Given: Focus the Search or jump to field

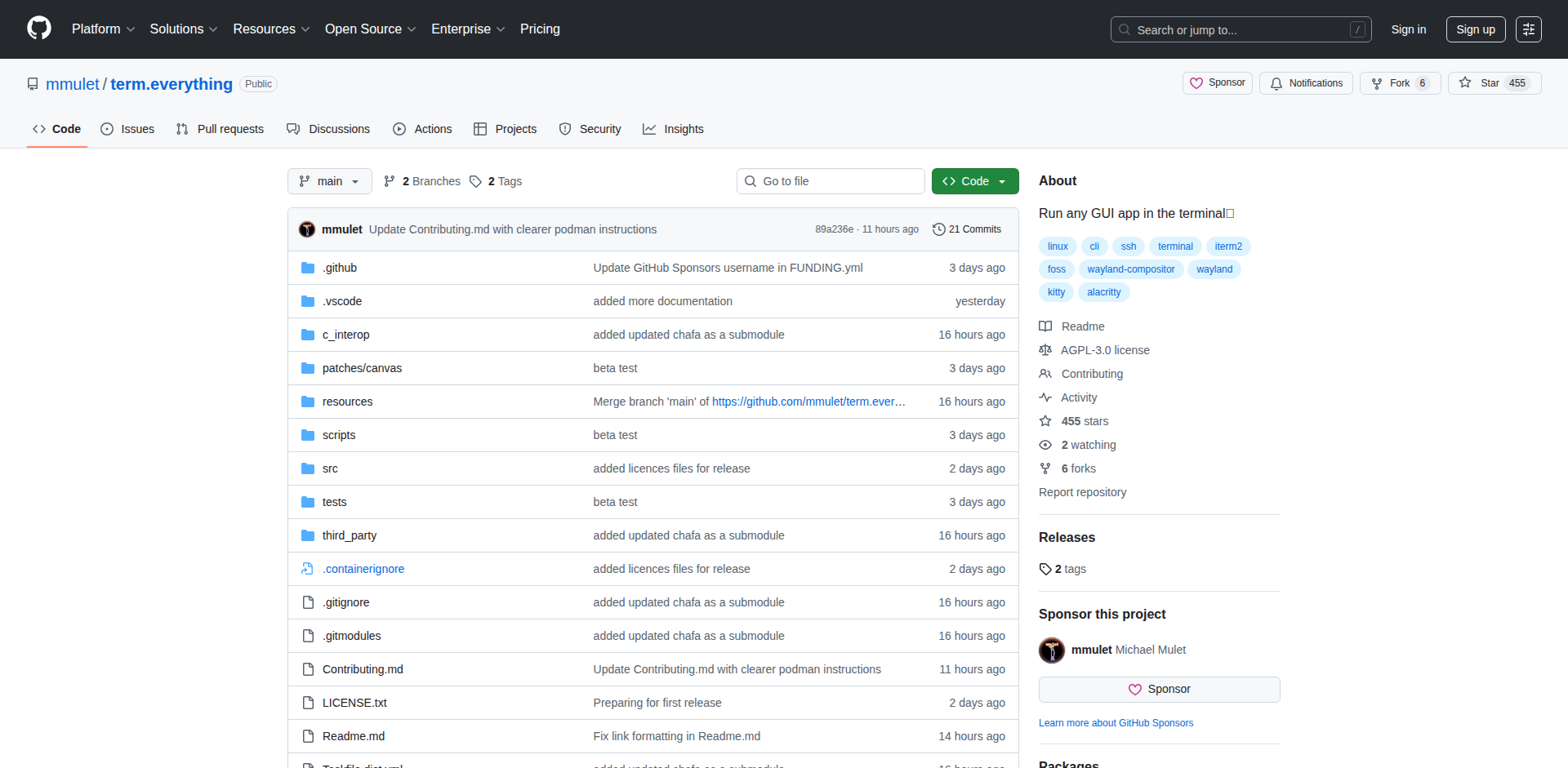Looking at the screenshot, I should tap(1241, 29).
